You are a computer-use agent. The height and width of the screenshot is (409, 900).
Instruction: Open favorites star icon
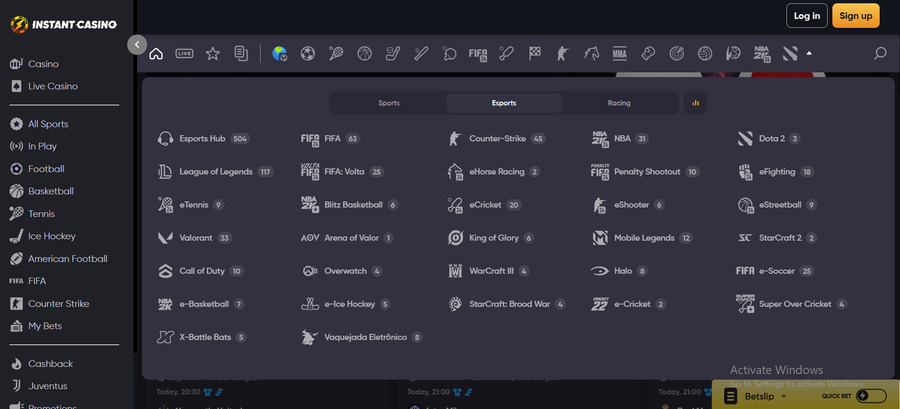(213, 53)
